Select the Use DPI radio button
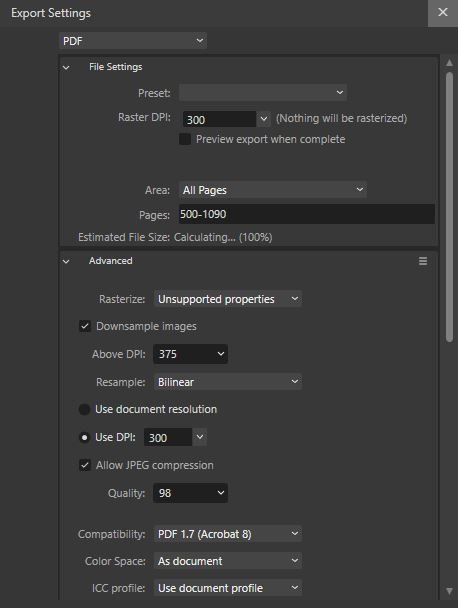This screenshot has width=458, height=608. (84, 437)
